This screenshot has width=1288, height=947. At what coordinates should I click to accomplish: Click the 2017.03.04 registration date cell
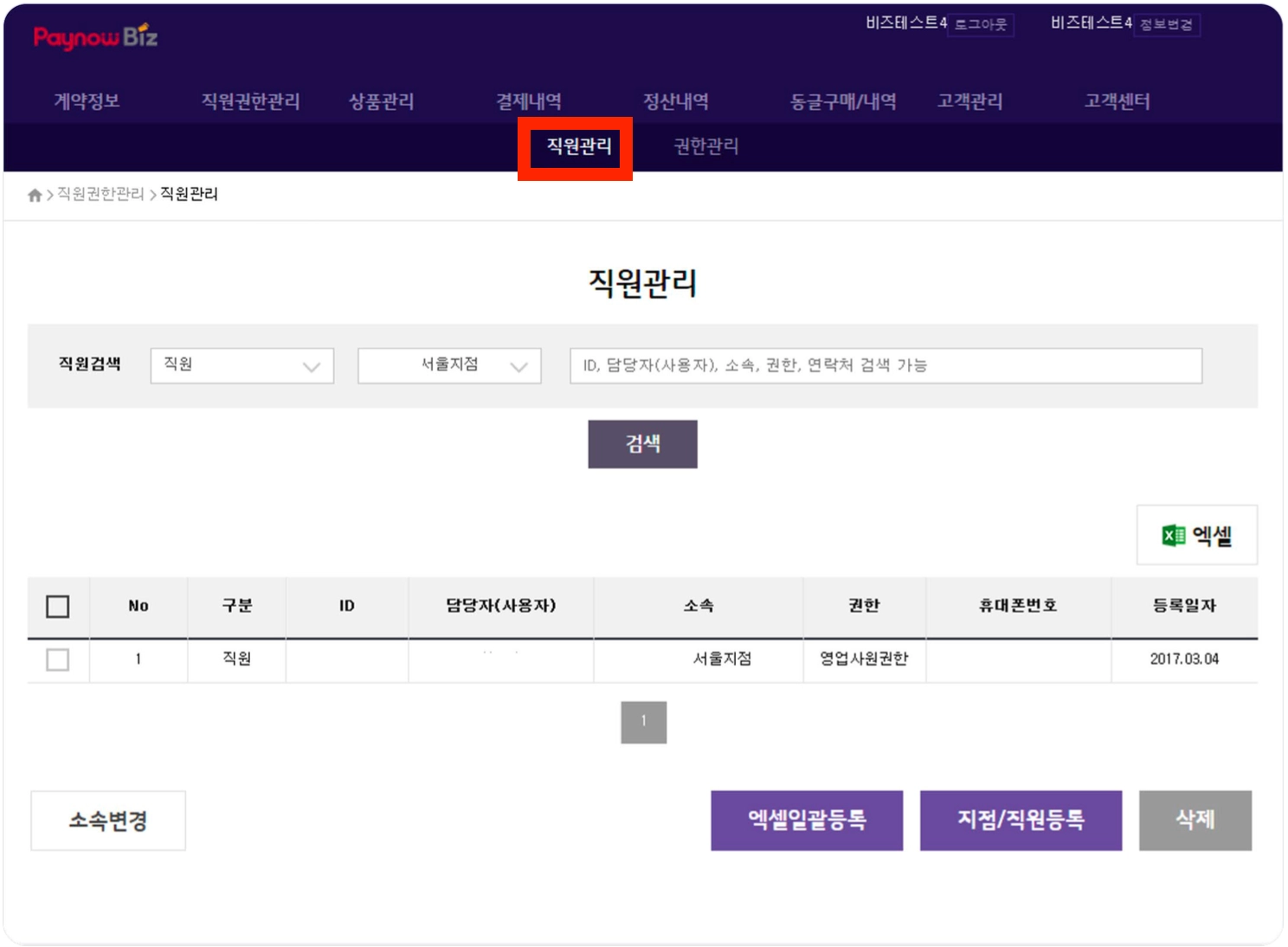(x=1184, y=659)
